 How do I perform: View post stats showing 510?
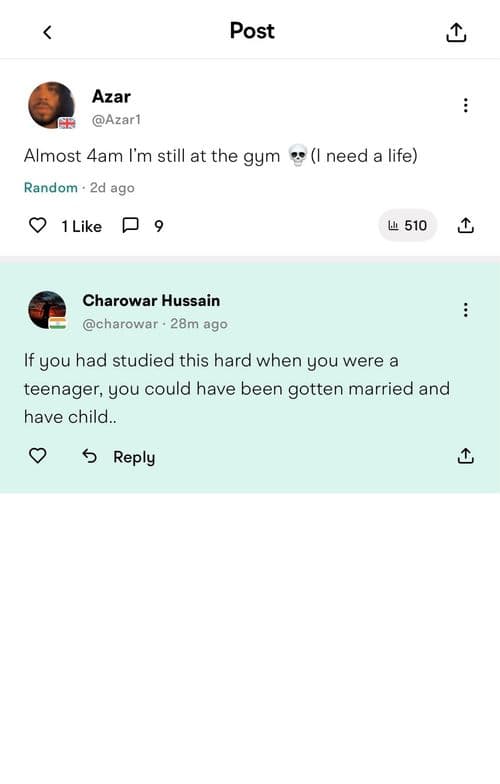pos(408,226)
